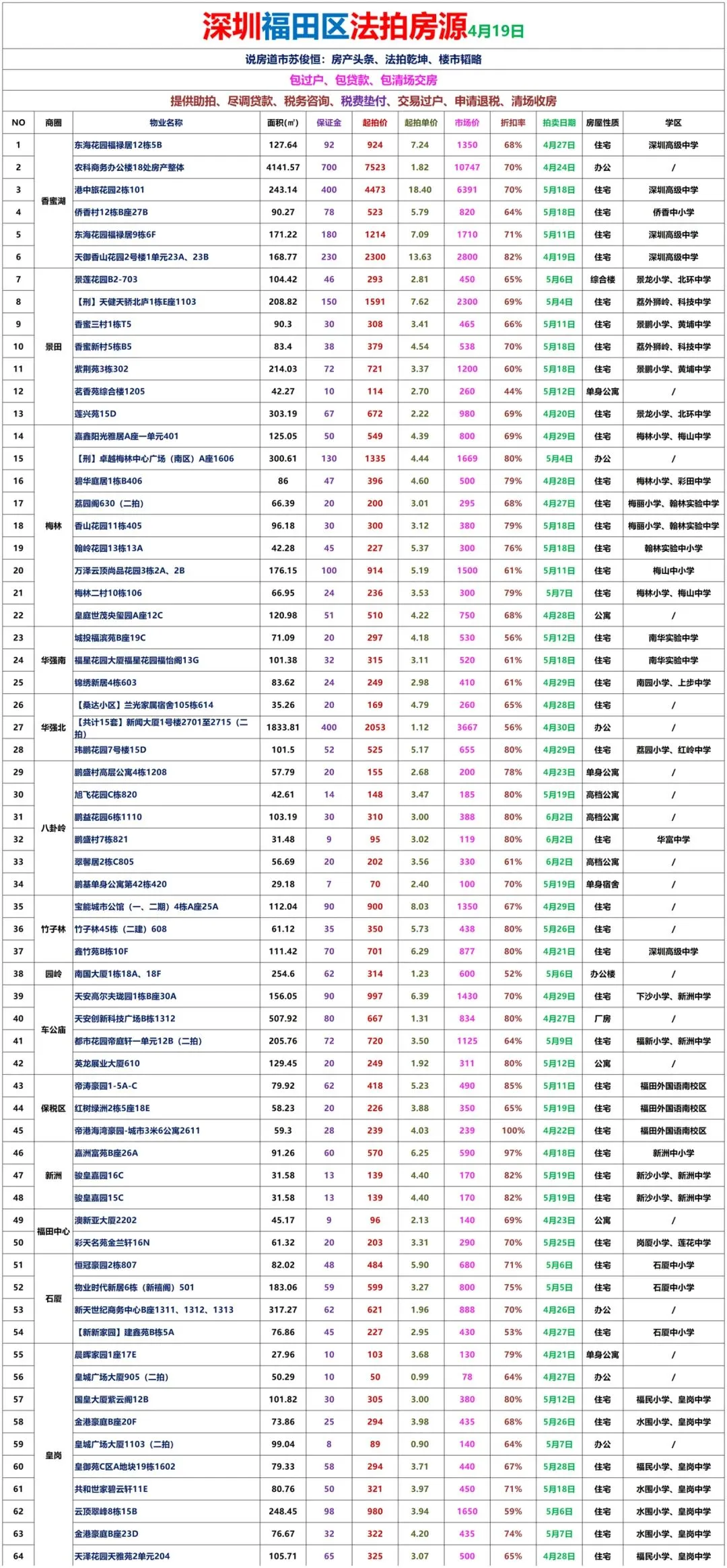The height and width of the screenshot is (1568, 727).
Task: Select the 单身宿舍 property type cell
Action: coord(602,884)
